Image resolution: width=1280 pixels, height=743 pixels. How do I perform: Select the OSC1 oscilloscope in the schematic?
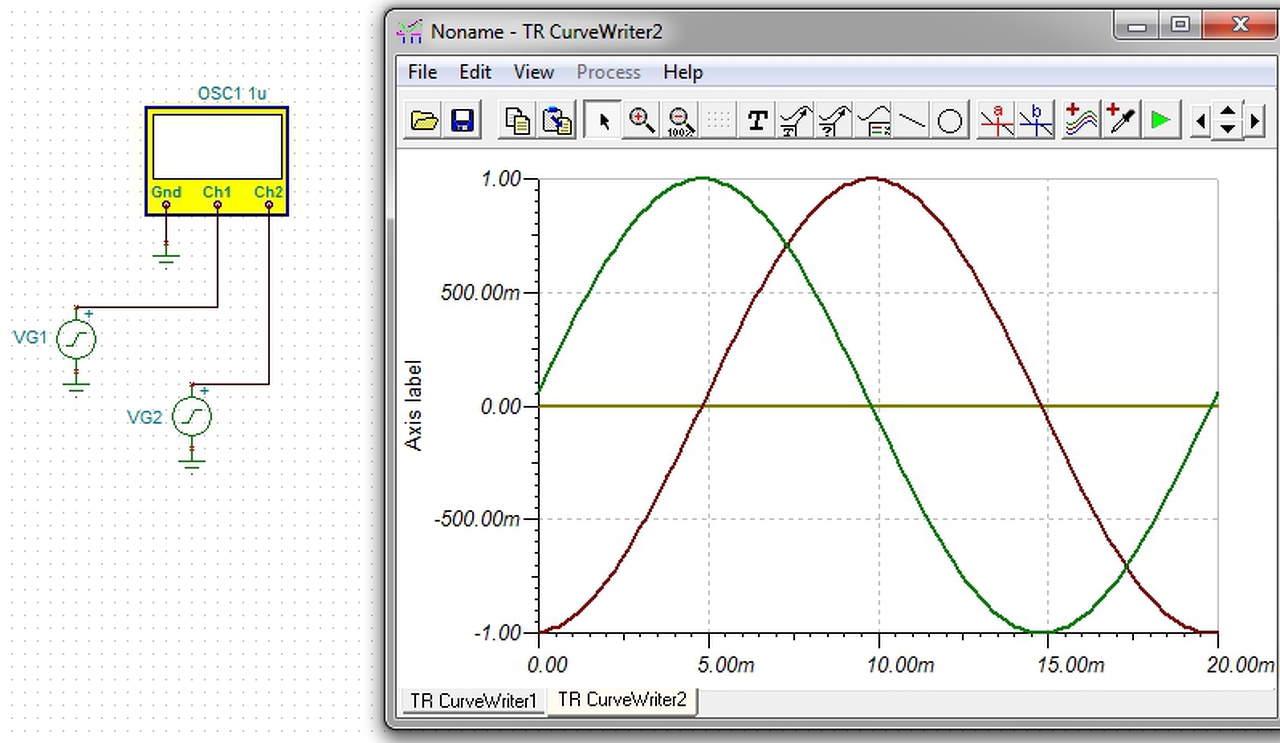[217, 160]
